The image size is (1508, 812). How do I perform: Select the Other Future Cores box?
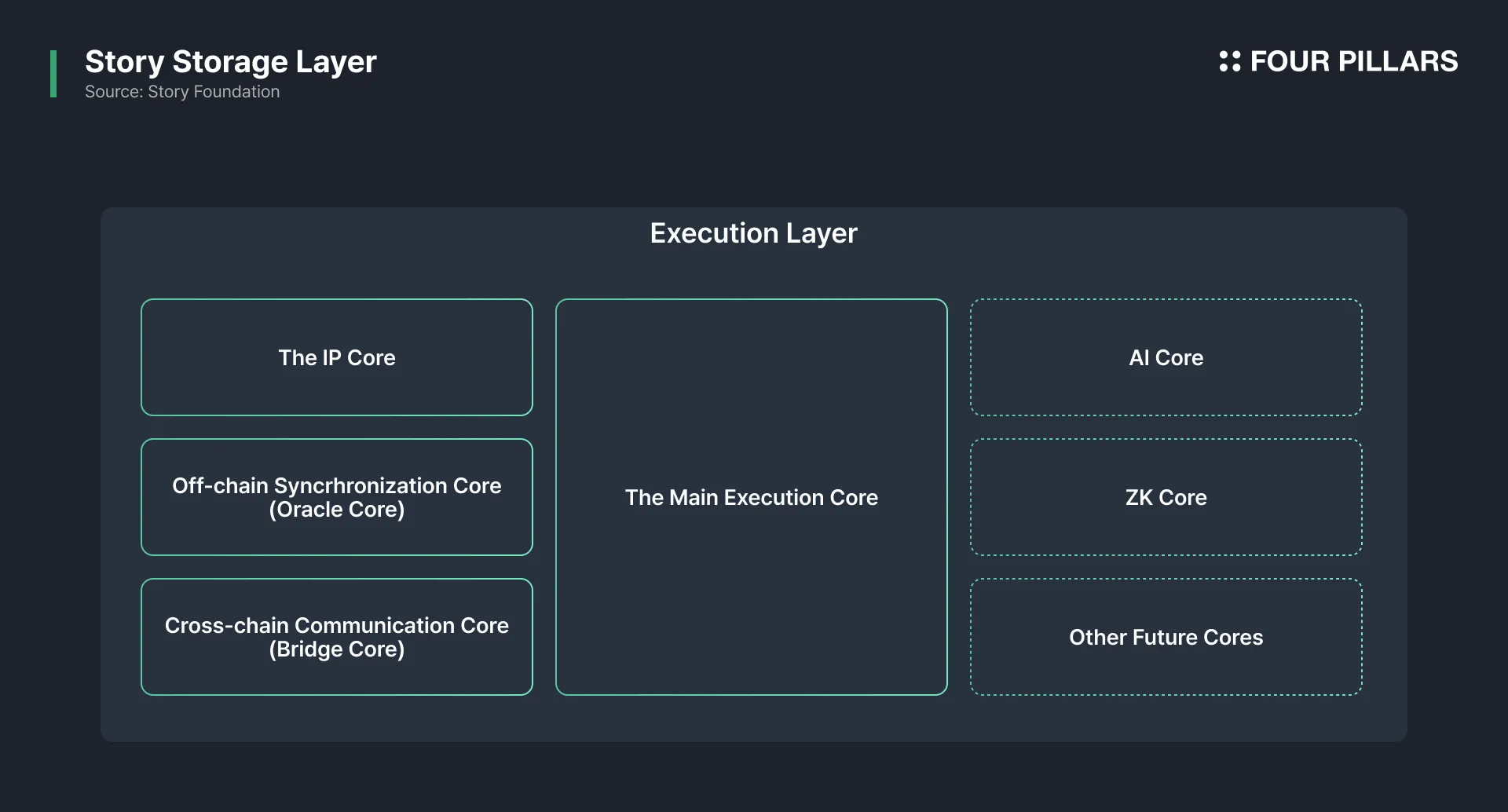[1166, 637]
